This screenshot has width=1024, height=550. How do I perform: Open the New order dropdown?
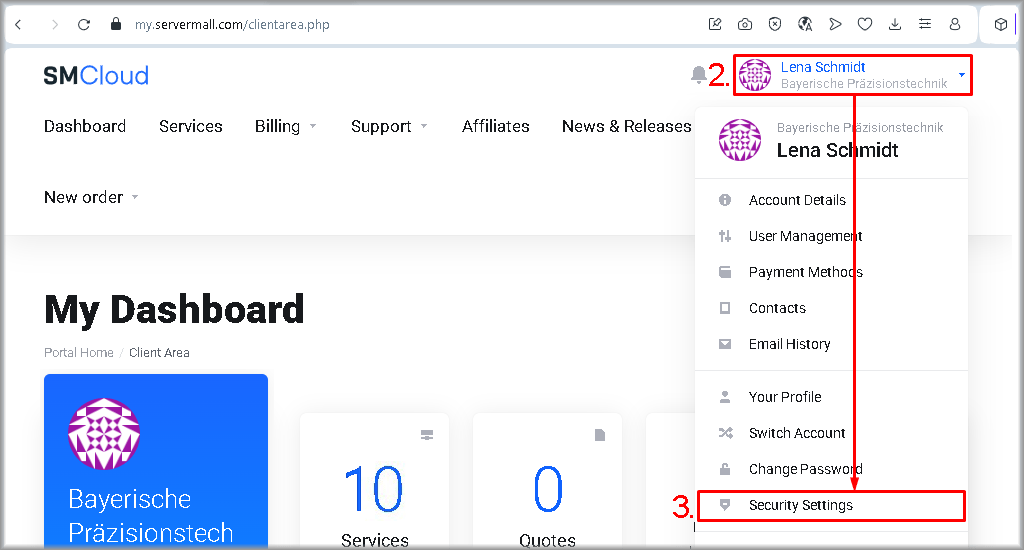point(91,197)
